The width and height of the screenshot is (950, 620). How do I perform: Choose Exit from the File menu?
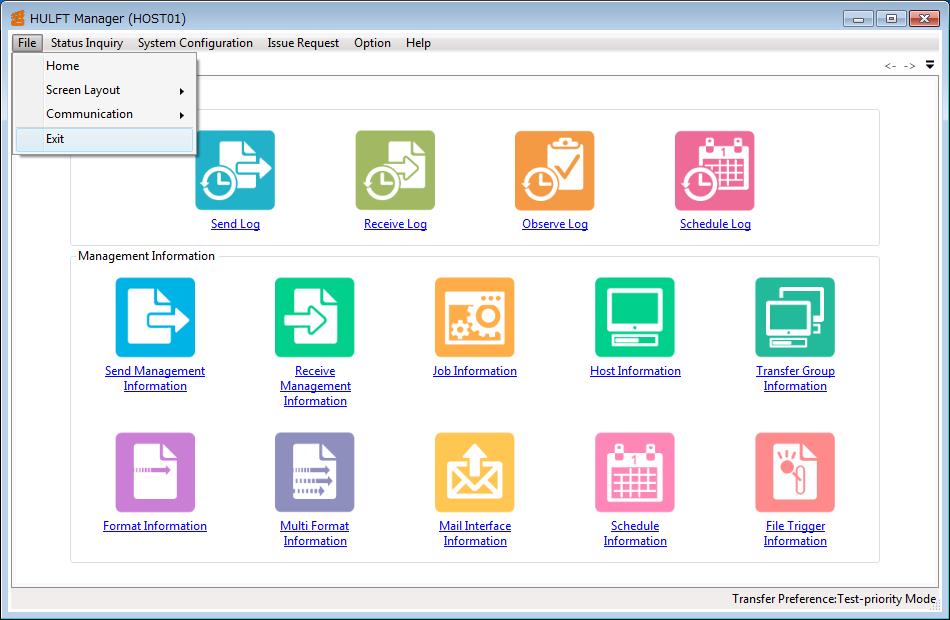[104, 139]
